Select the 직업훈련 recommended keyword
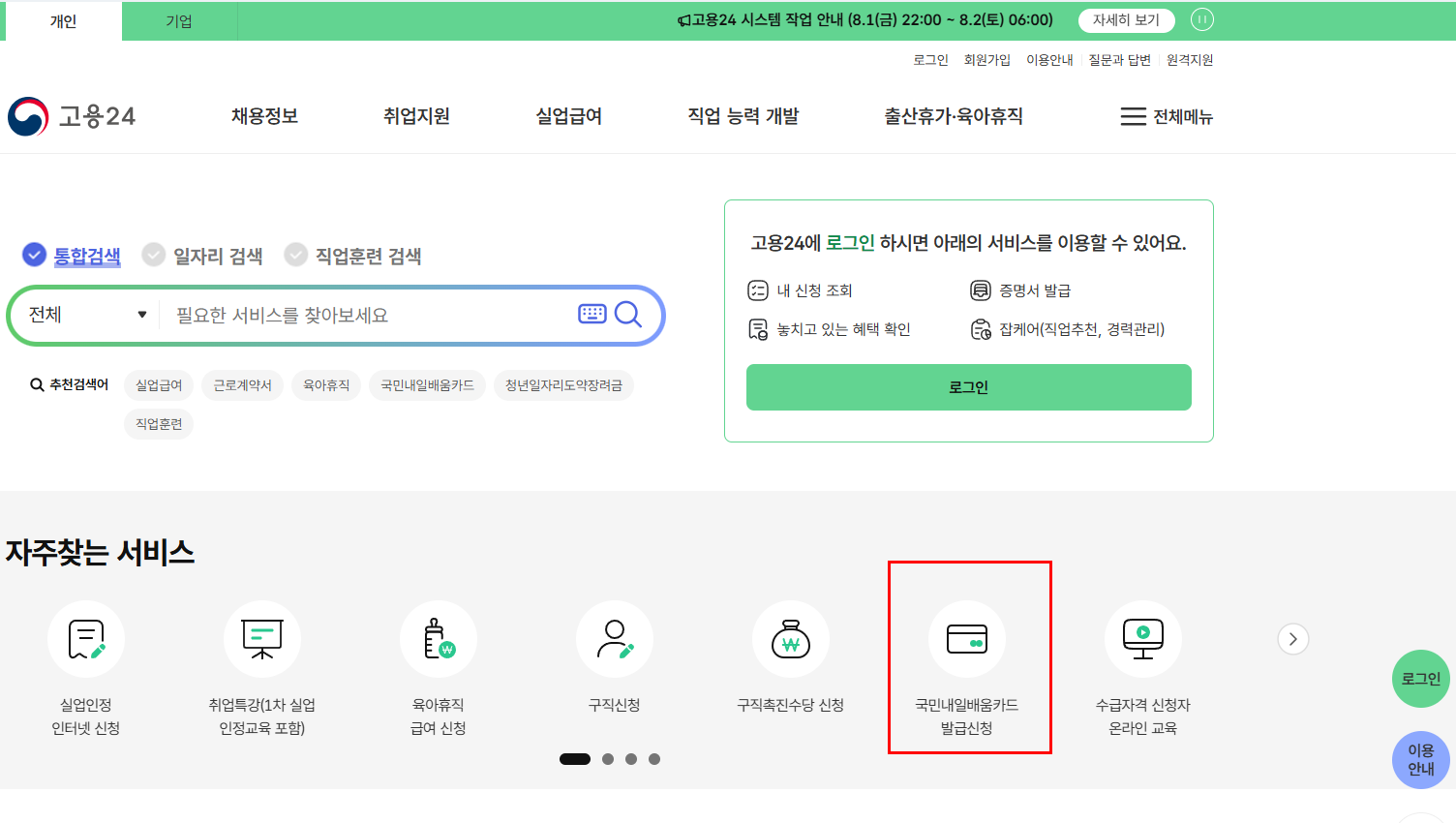The height and width of the screenshot is (823, 1456). click(159, 424)
